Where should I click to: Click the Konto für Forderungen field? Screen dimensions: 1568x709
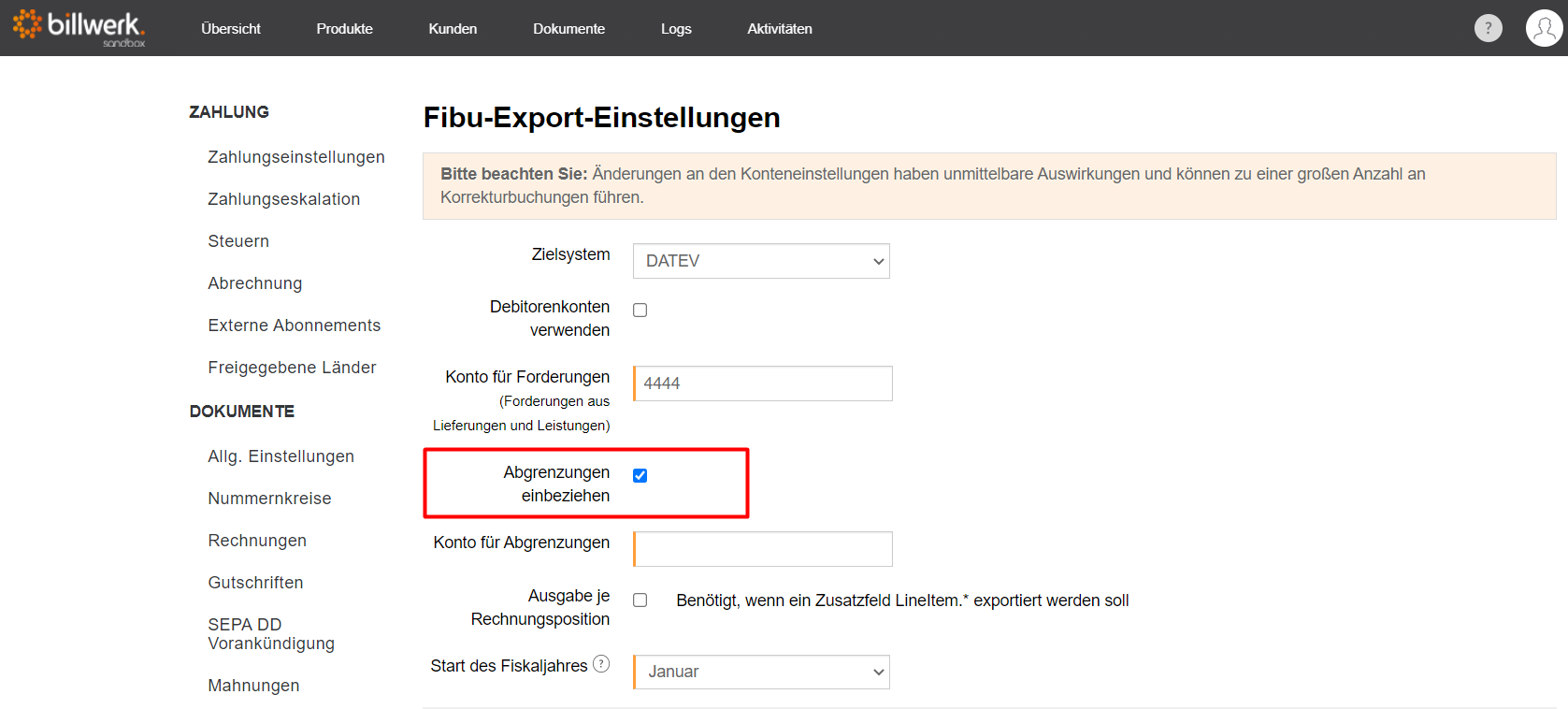pos(763,383)
